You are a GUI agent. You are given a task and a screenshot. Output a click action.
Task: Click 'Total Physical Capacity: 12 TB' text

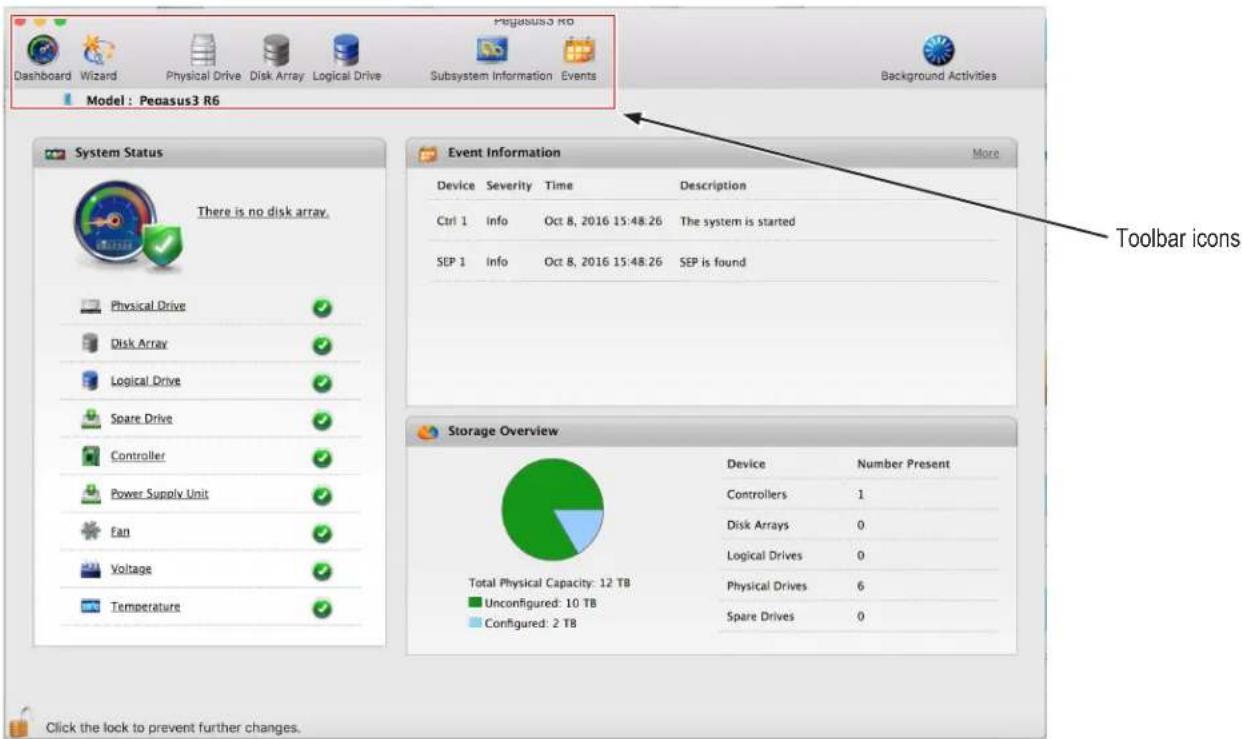click(x=550, y=583)
